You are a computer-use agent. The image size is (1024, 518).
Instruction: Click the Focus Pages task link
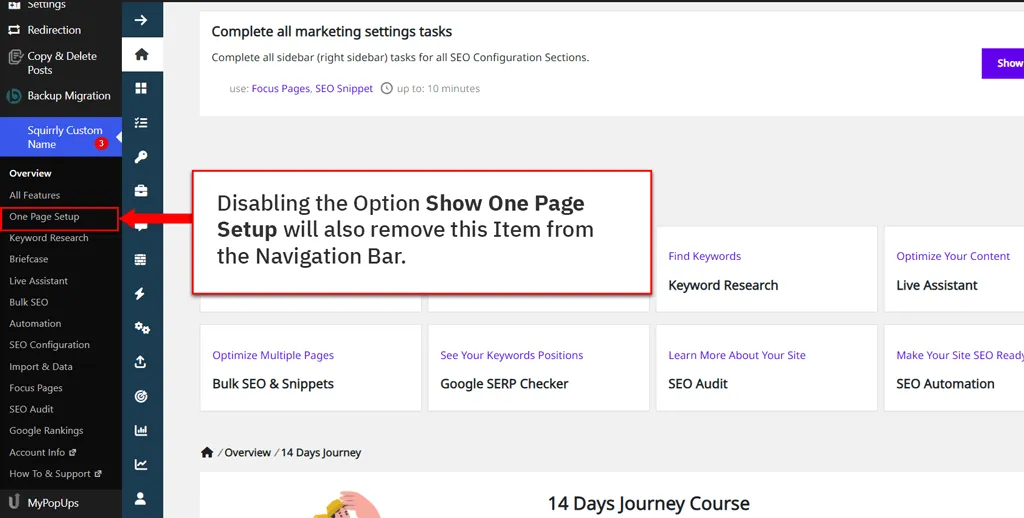point(280,88)
